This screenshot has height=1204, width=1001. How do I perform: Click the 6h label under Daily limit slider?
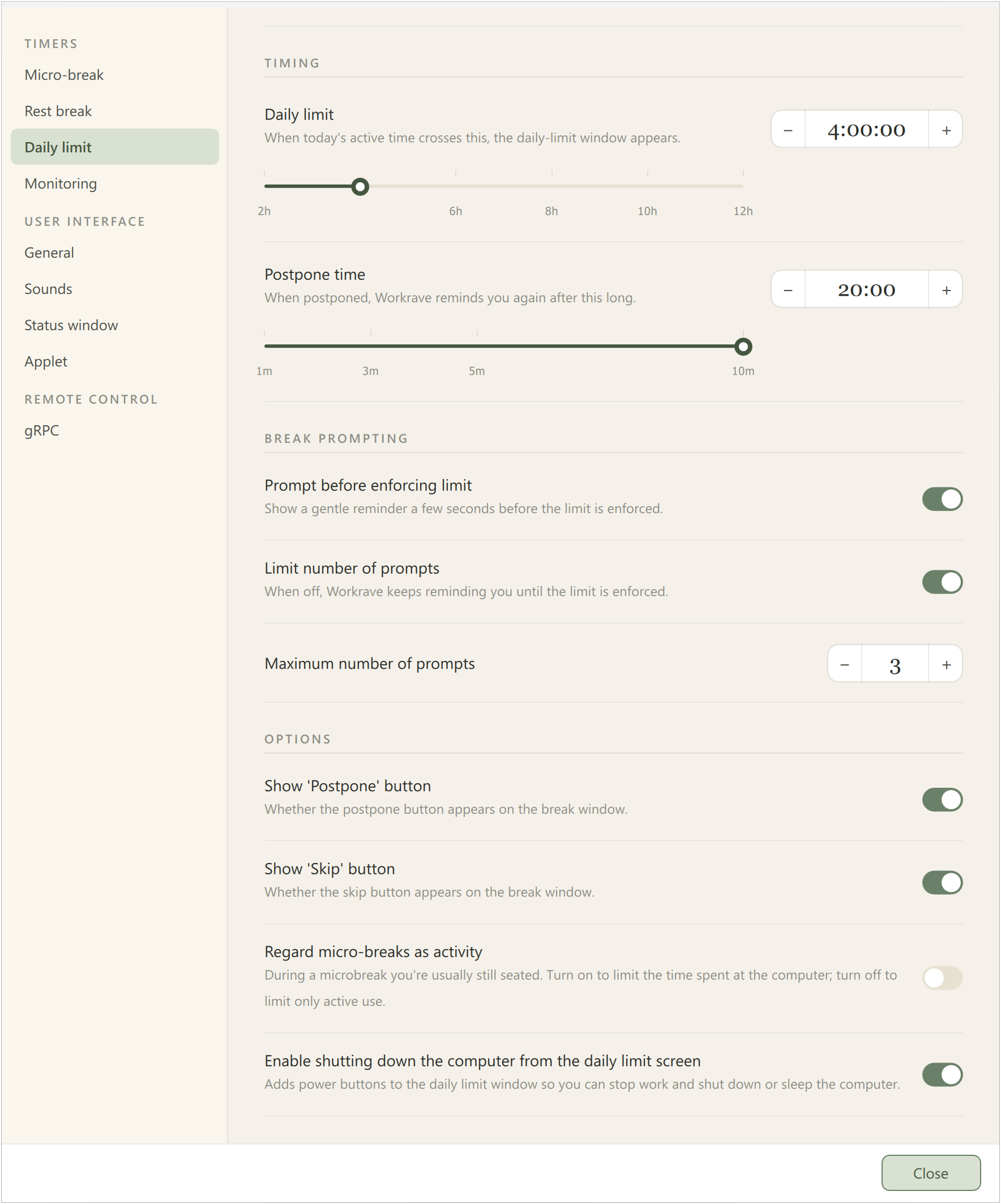pyautogui.click(x=456, y=211)
